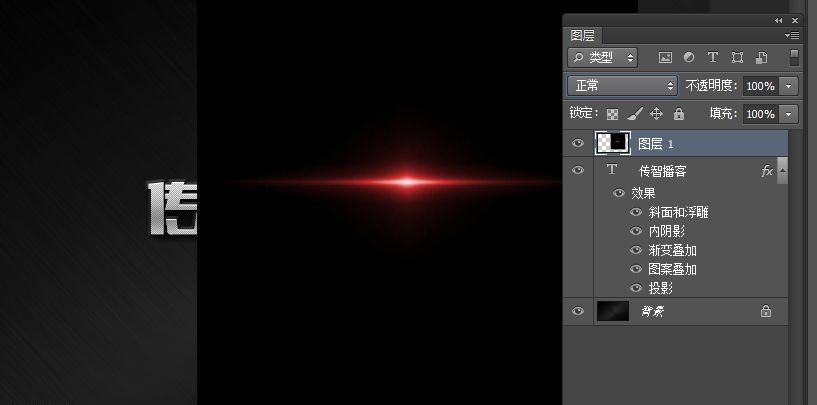Filter layers by adjustment layer icon
817x405 pixels.
pyautogui.click(x=689, y=57)
